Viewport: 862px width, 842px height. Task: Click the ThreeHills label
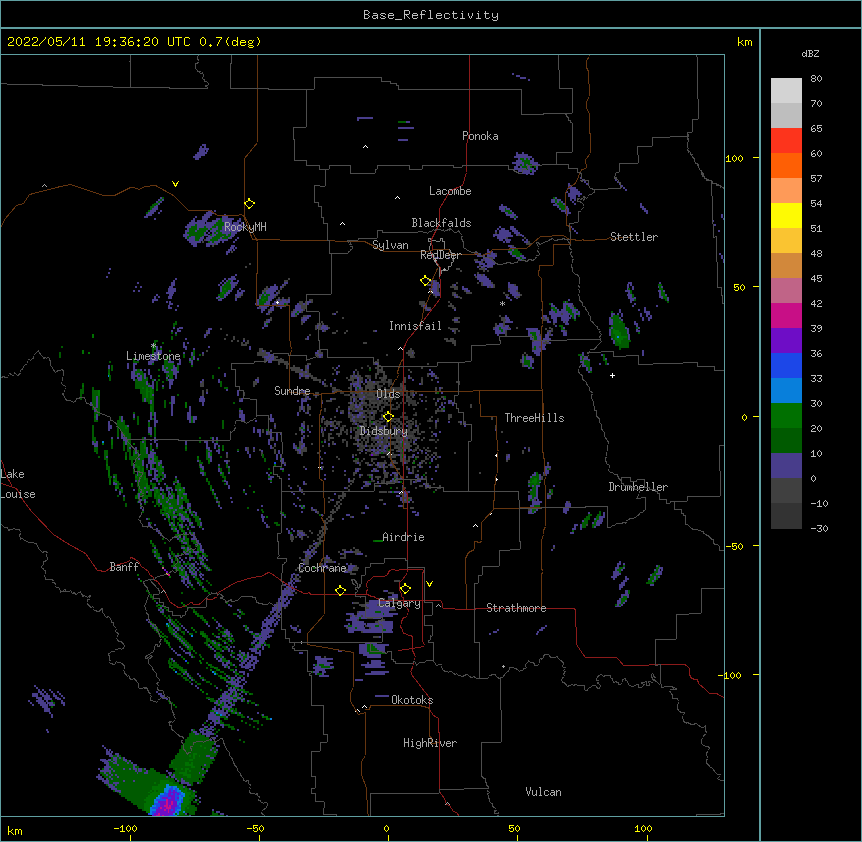click(x=534, y=418)
